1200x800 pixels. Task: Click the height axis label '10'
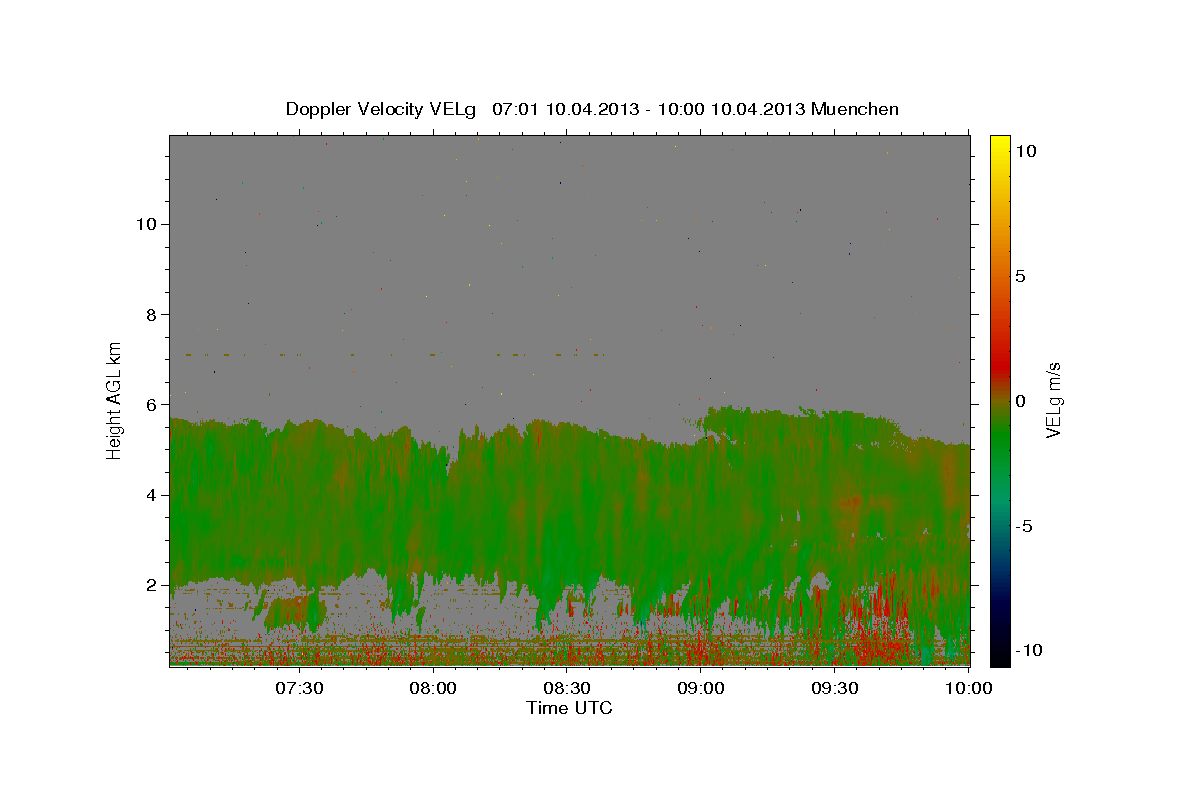[145, 224]
